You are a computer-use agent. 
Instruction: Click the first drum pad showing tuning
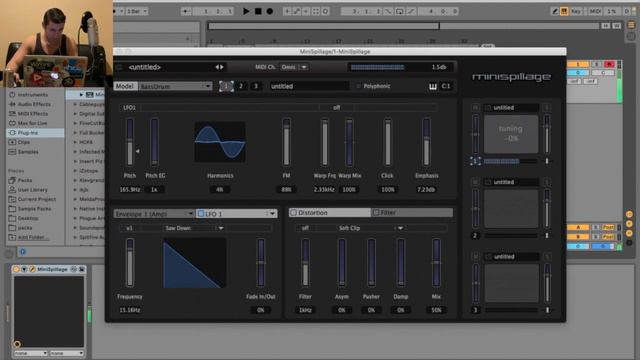[511, 134]
